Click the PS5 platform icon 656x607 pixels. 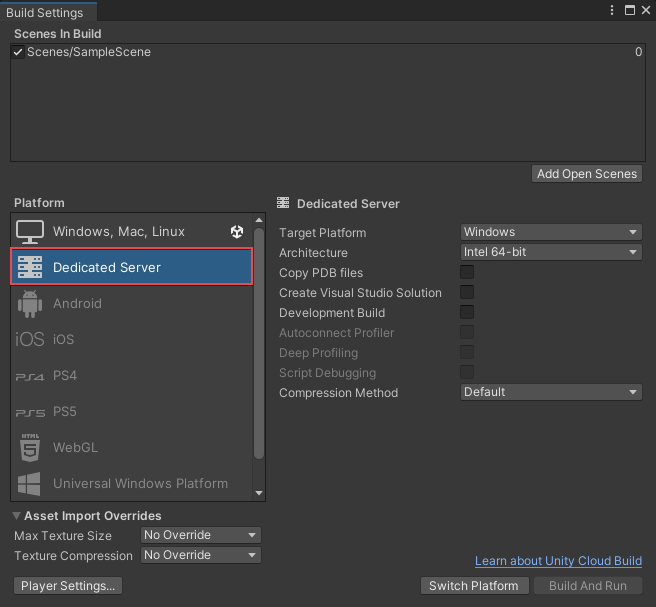[x=30, y=412]
